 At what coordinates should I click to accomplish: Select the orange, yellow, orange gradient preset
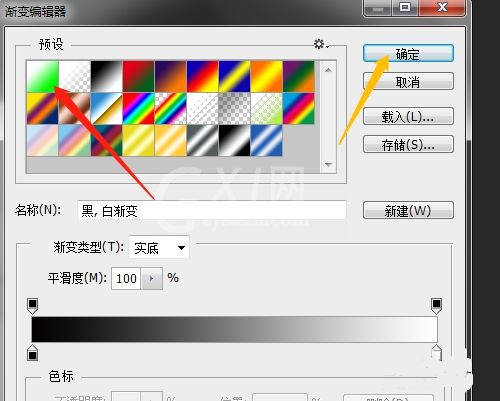[x=267, y=76]
